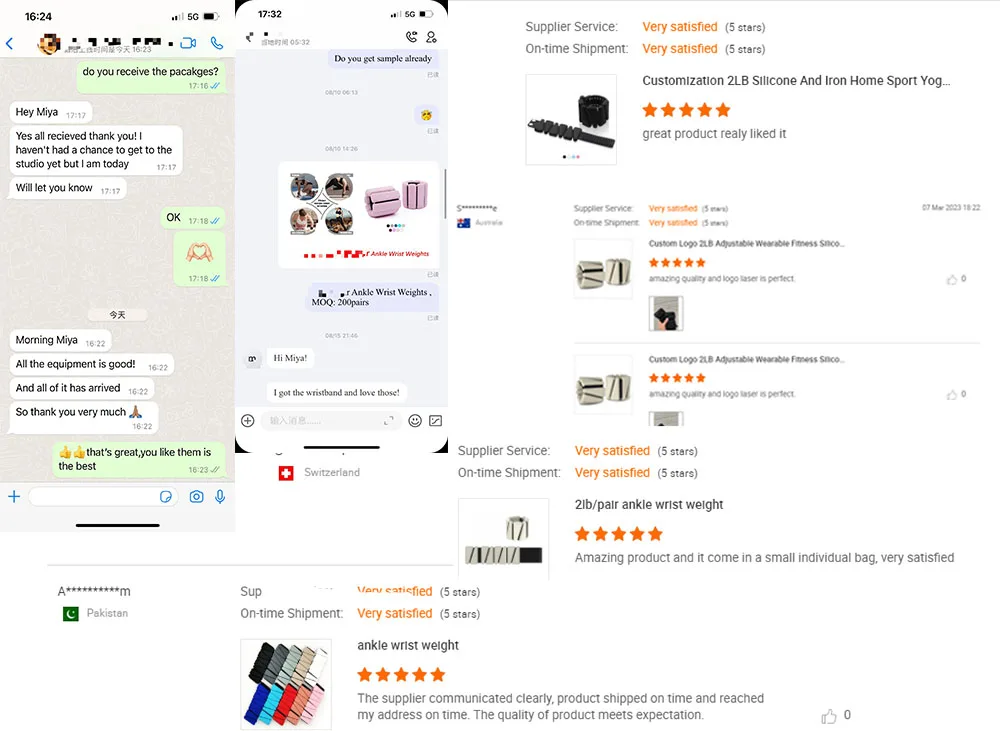Open the review photo under amazing quality comment
Viewport: 1000px width, 731px height.
tap(666, 313)
